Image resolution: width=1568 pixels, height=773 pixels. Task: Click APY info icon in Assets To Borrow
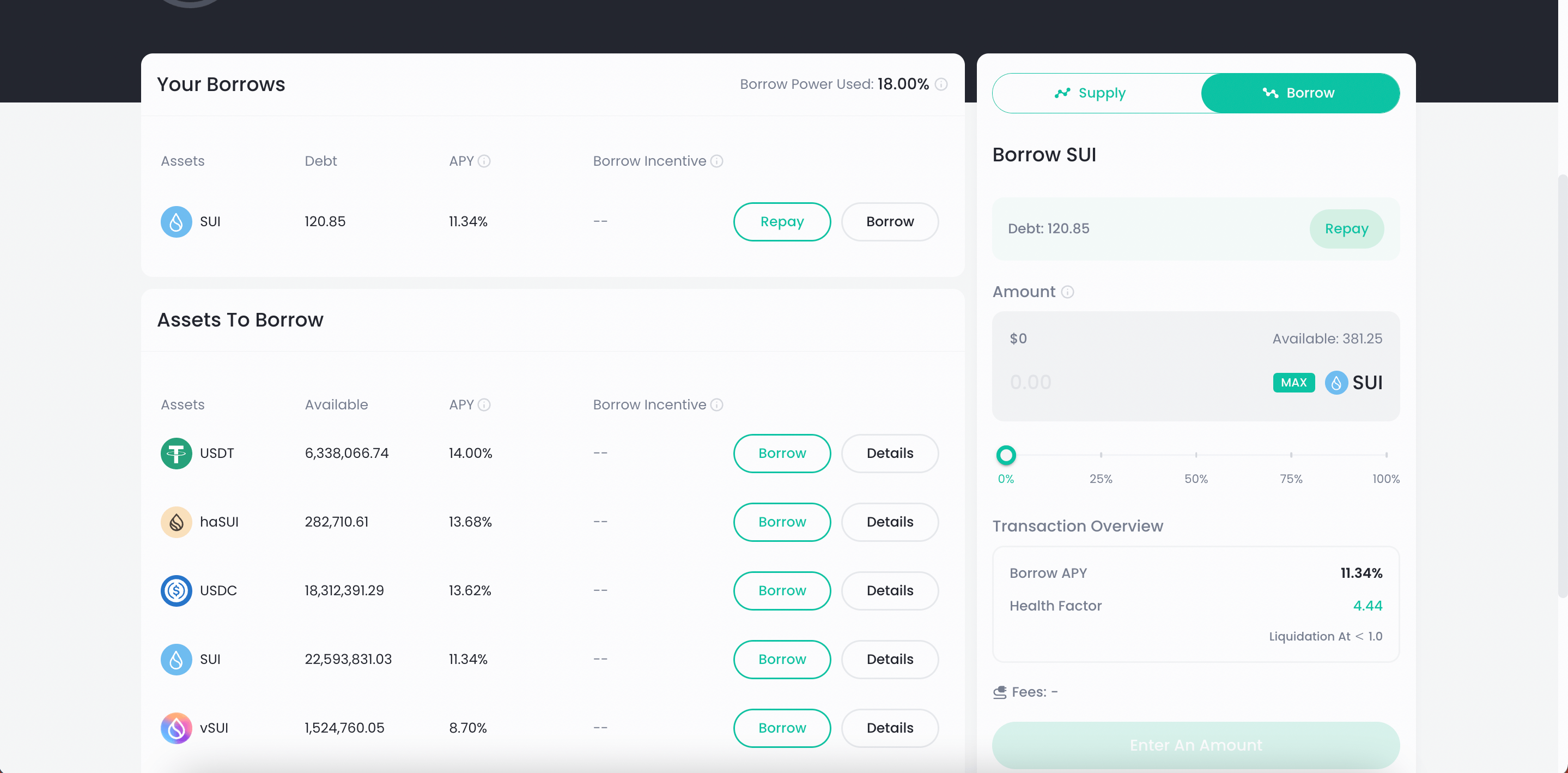tap(484, 404)
